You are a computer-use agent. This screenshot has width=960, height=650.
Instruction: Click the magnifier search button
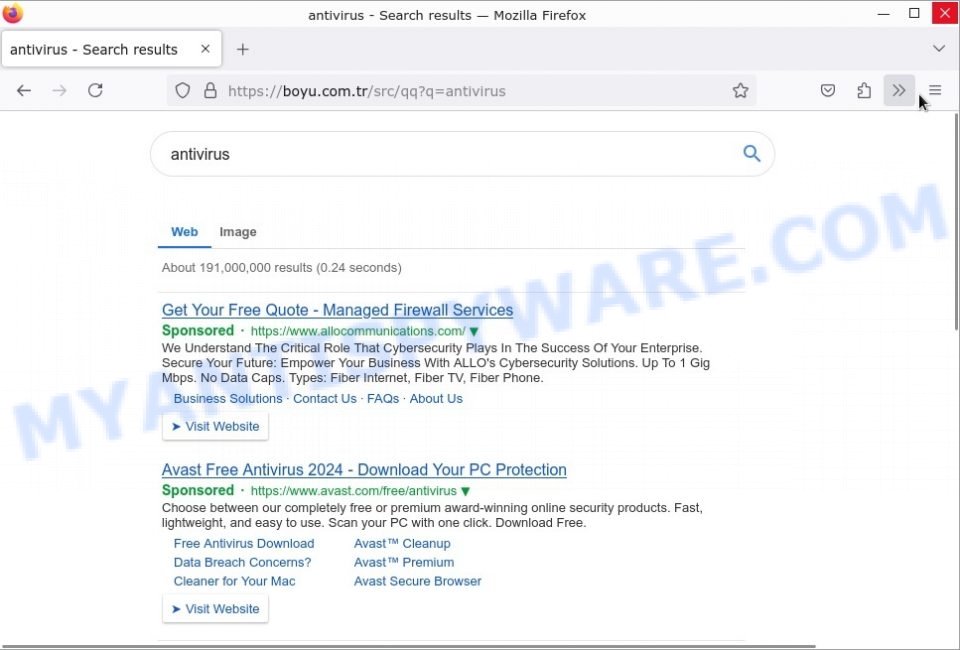[x=751, y=153]
